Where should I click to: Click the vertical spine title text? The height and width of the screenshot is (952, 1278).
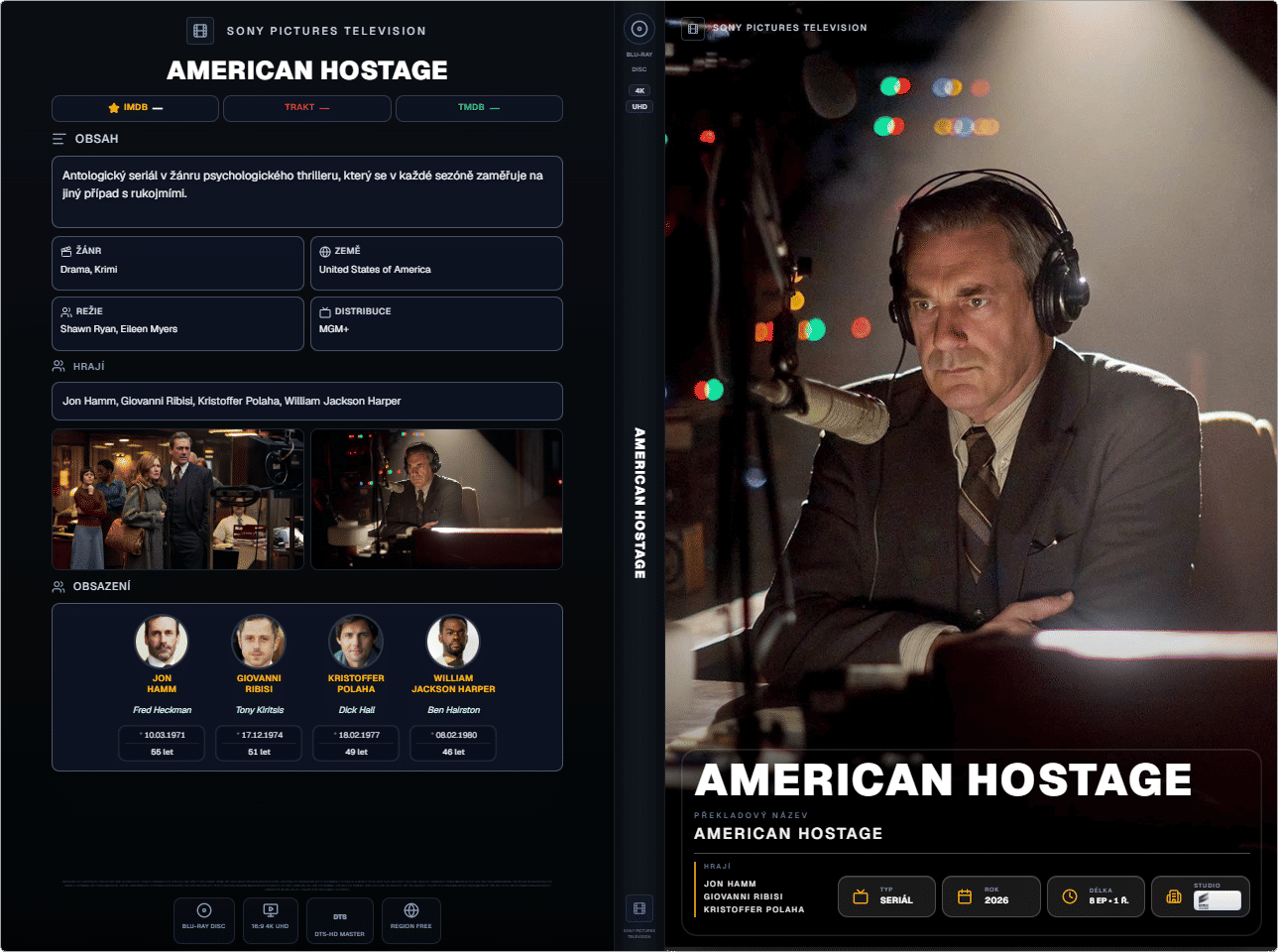click(x=639, y=503)
